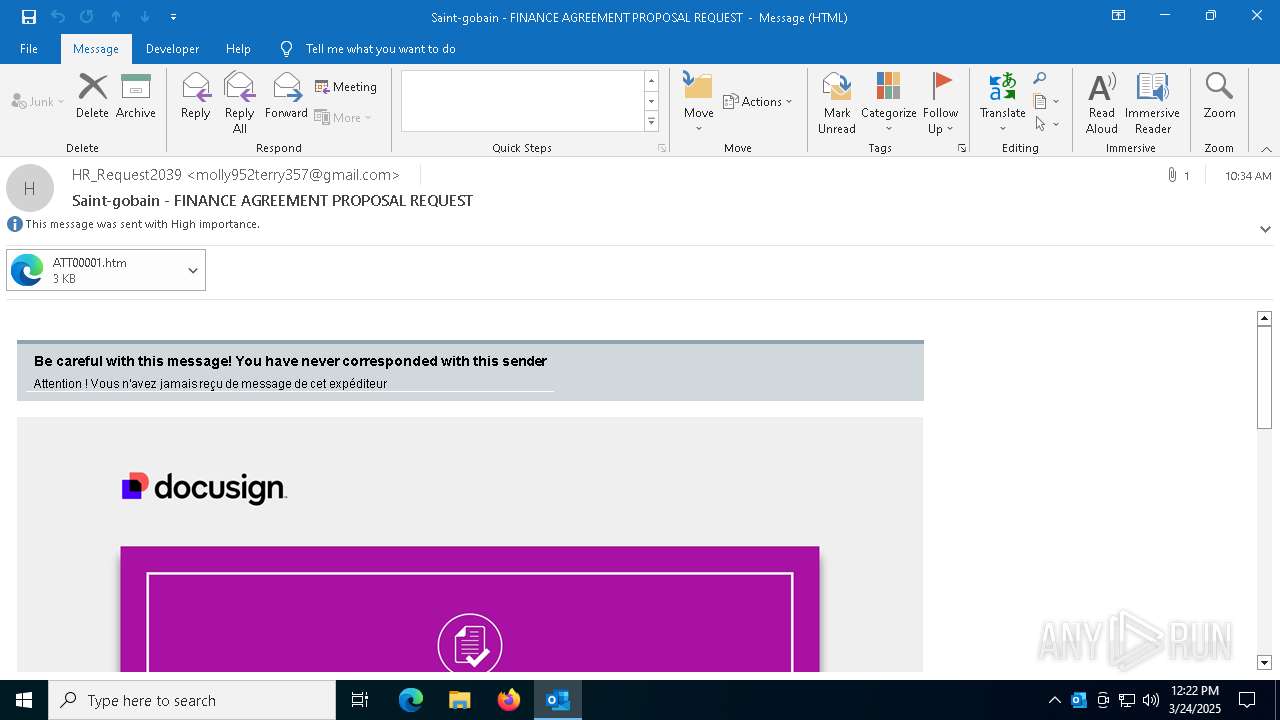This screenshot has height=720, width=1280.
Task: Click the Undo arrow in Quick Access Toolbar
Action: [x=58, y=17]
